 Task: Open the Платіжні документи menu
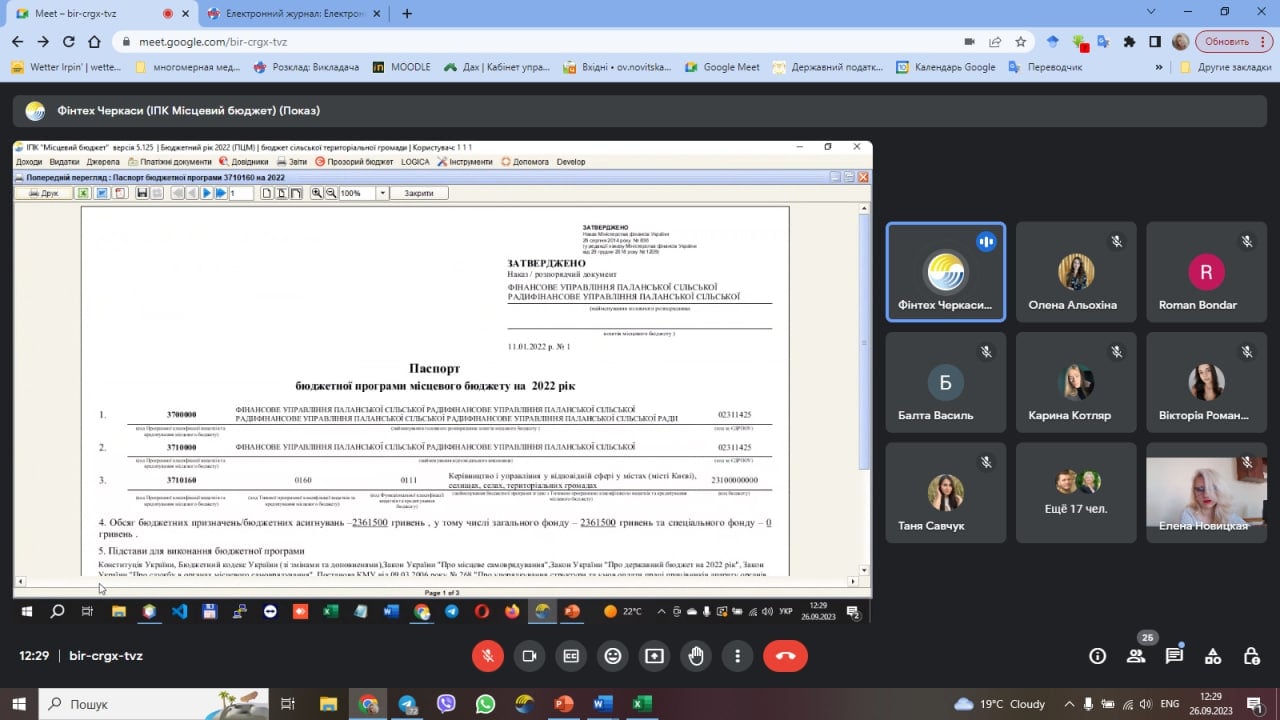click(x=169, y=162)
